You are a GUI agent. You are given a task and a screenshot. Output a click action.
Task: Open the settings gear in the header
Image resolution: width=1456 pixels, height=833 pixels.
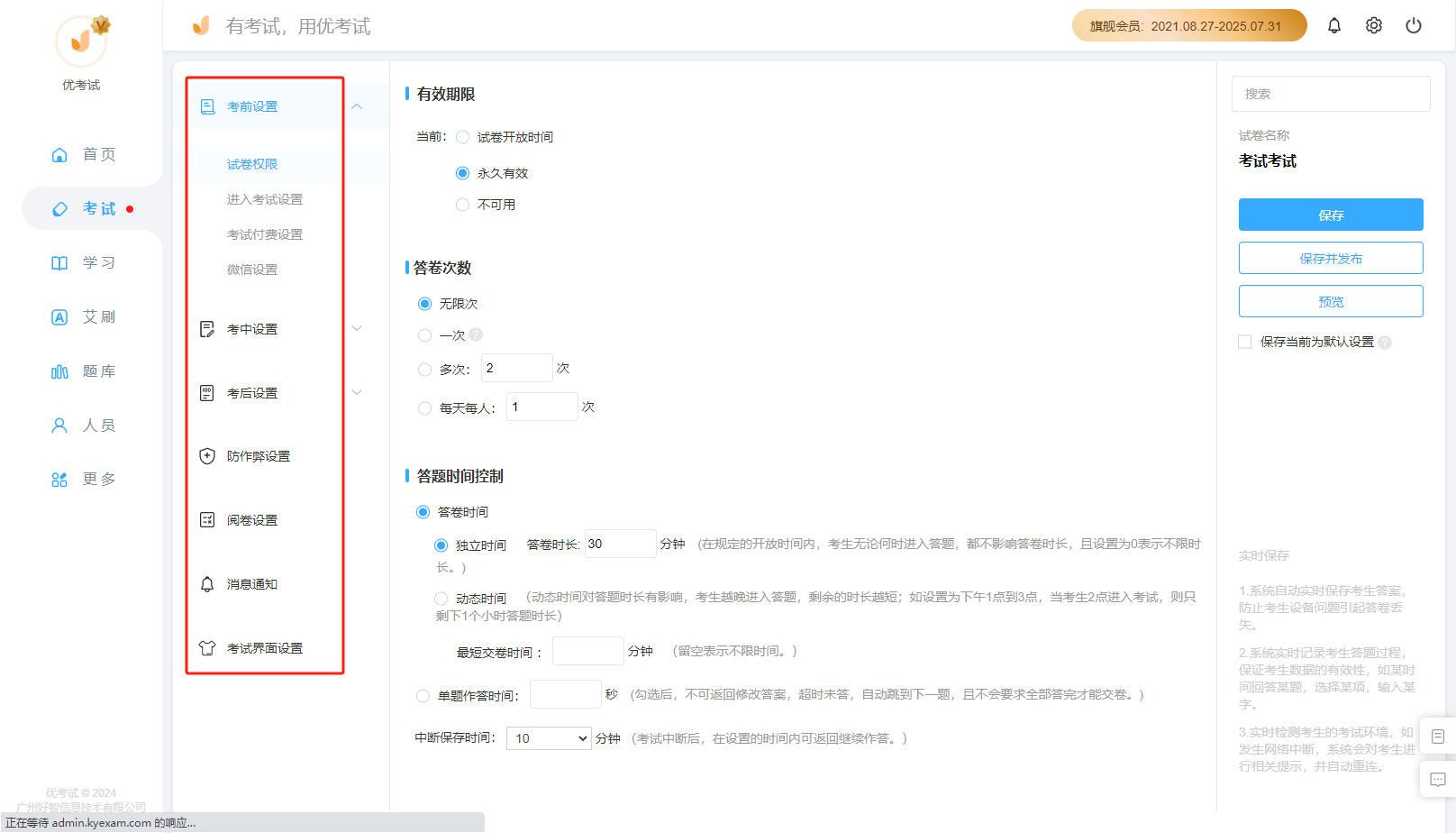(1374, 26)
